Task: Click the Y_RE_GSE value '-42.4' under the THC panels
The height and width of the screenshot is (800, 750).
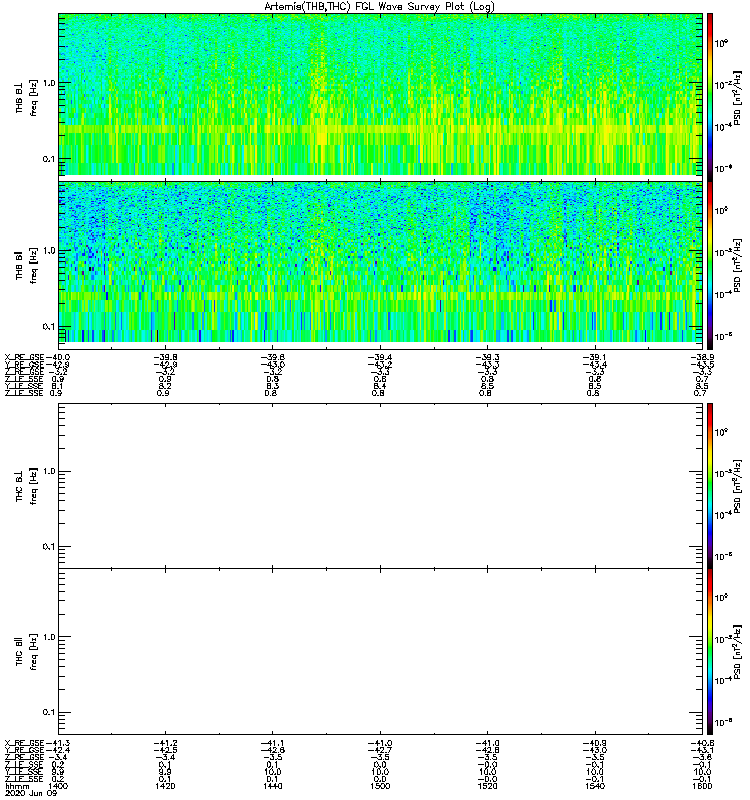Action: coord(58,751)
